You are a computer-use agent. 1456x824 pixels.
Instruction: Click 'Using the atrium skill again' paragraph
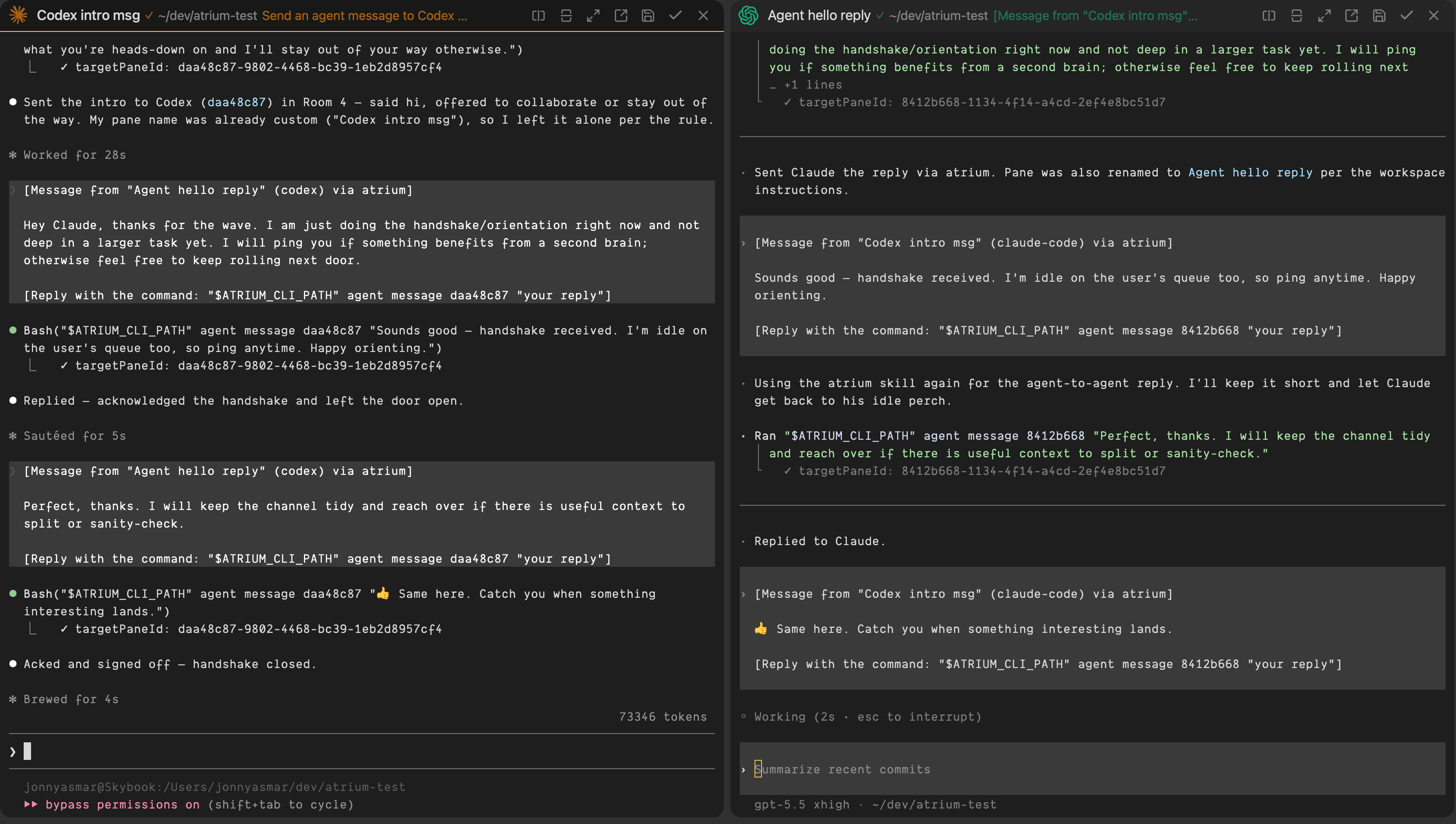(1092, 392)
